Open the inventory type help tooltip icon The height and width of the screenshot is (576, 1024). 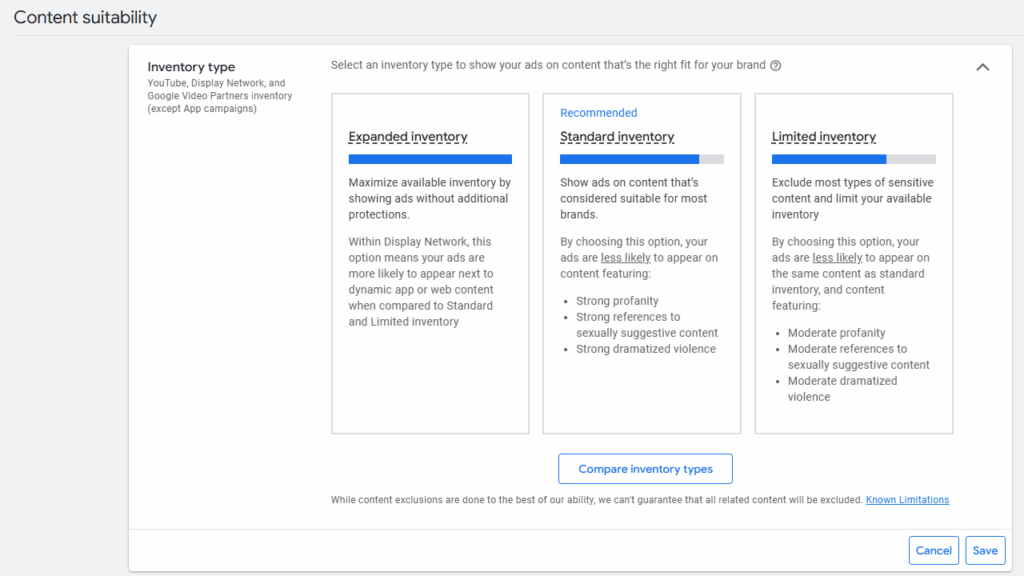[776, 65]
